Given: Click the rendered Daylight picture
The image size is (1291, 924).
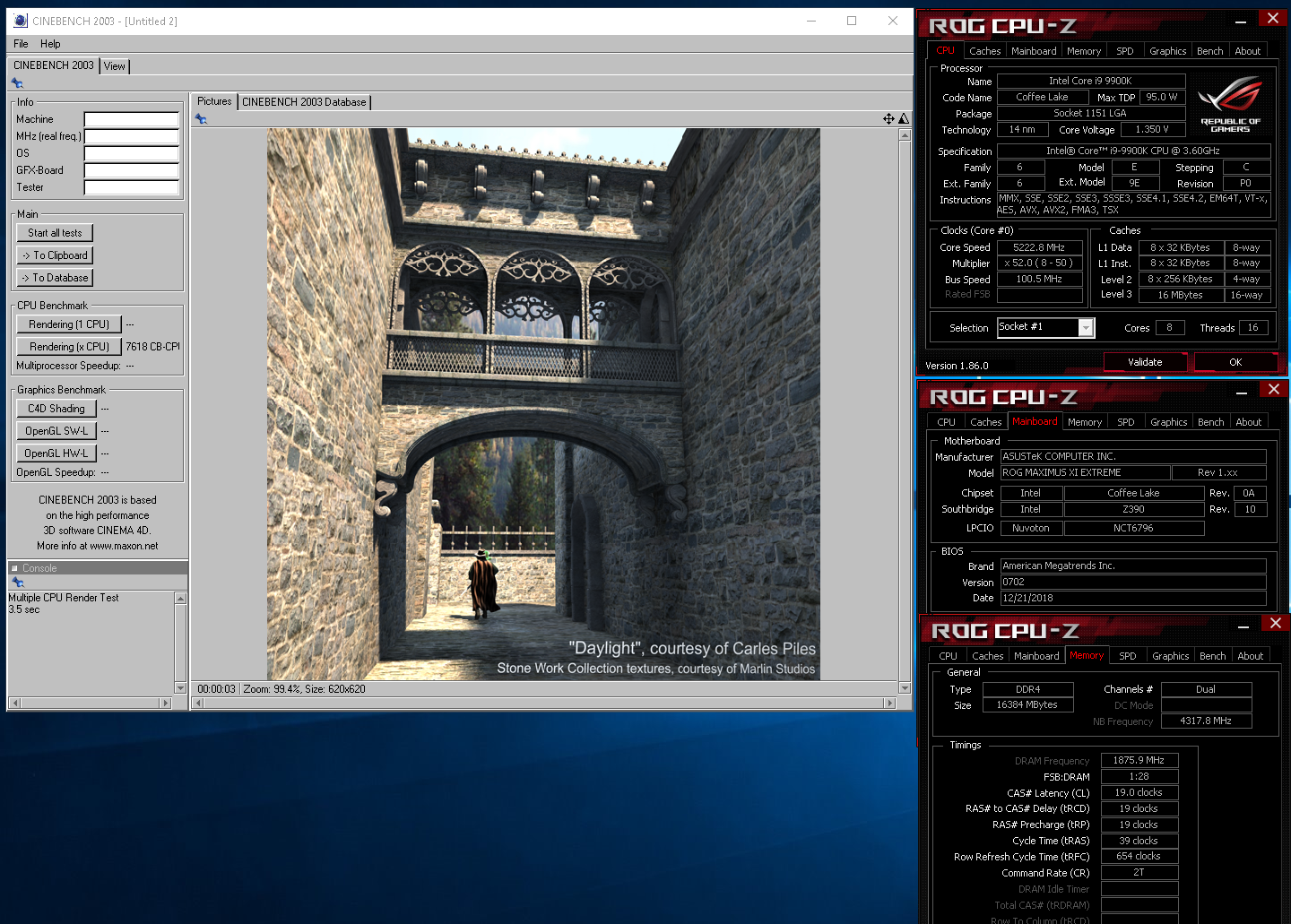Looking at the screenshot, I should point(543,404).
